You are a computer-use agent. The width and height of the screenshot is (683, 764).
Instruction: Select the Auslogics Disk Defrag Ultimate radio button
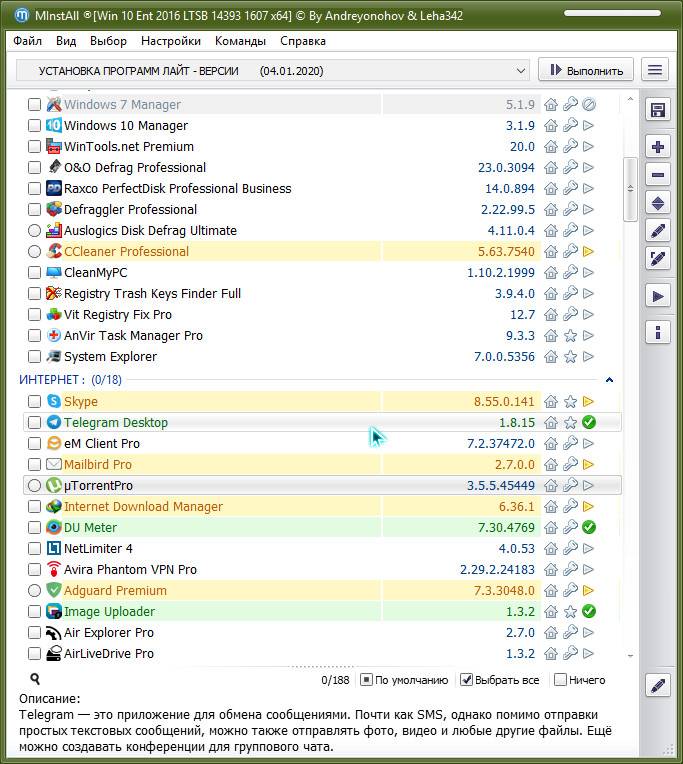(34, 230)
